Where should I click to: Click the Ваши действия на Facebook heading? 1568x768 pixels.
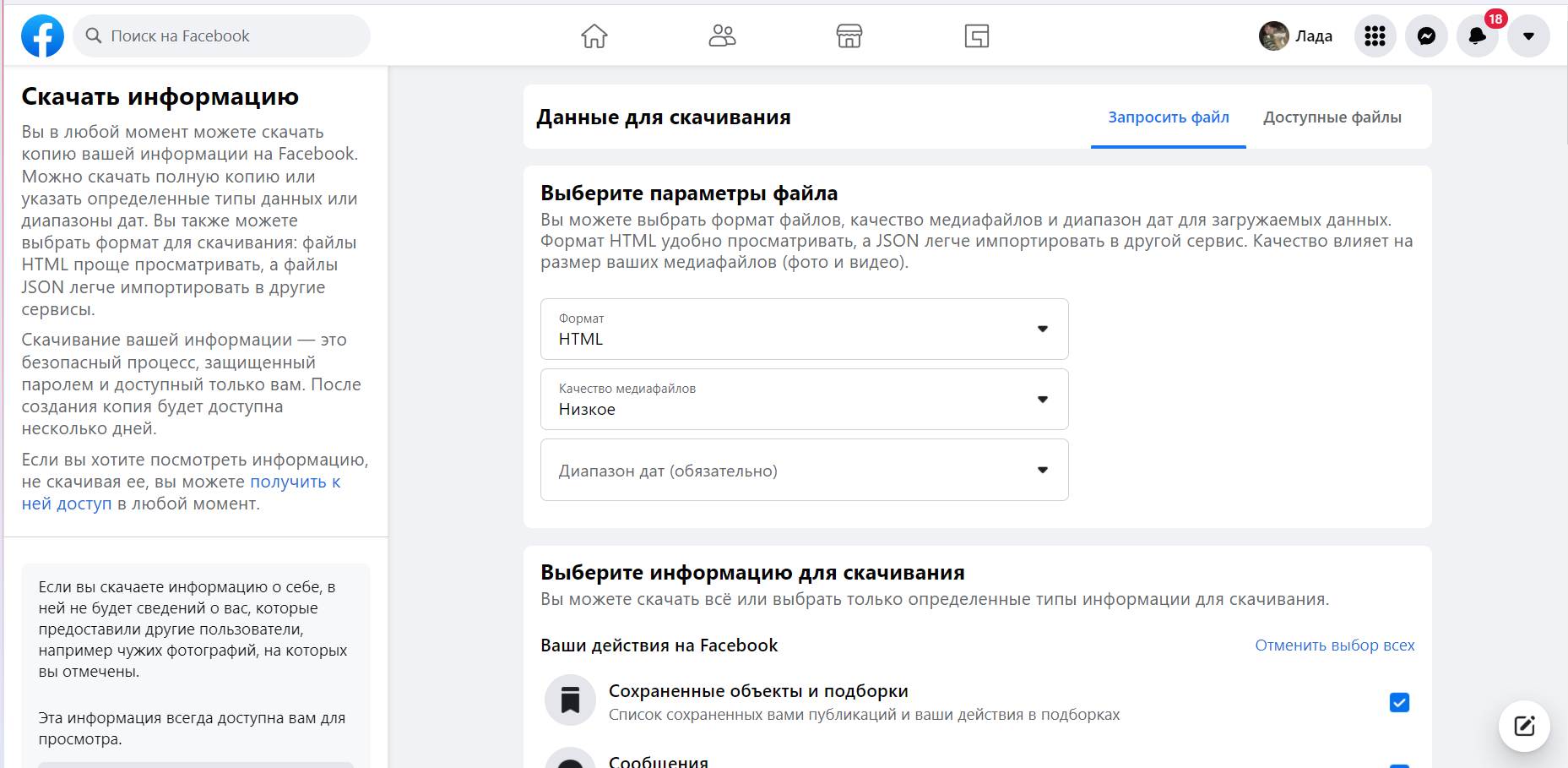pos(659,645)
